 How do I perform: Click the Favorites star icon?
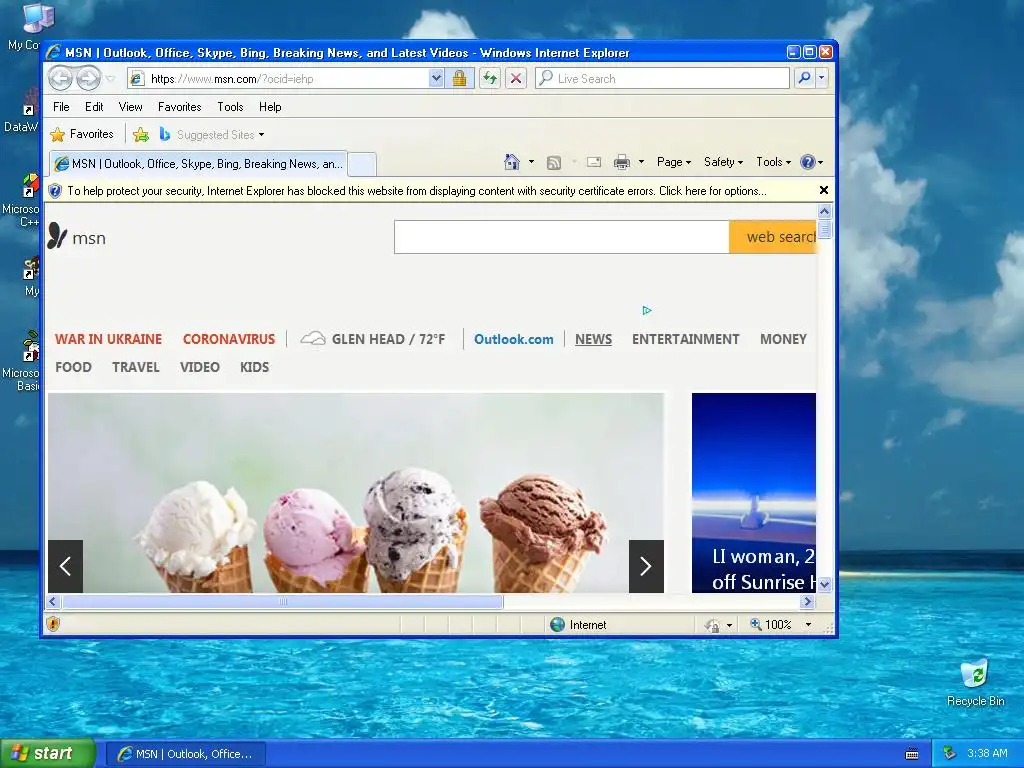[57, 135]
